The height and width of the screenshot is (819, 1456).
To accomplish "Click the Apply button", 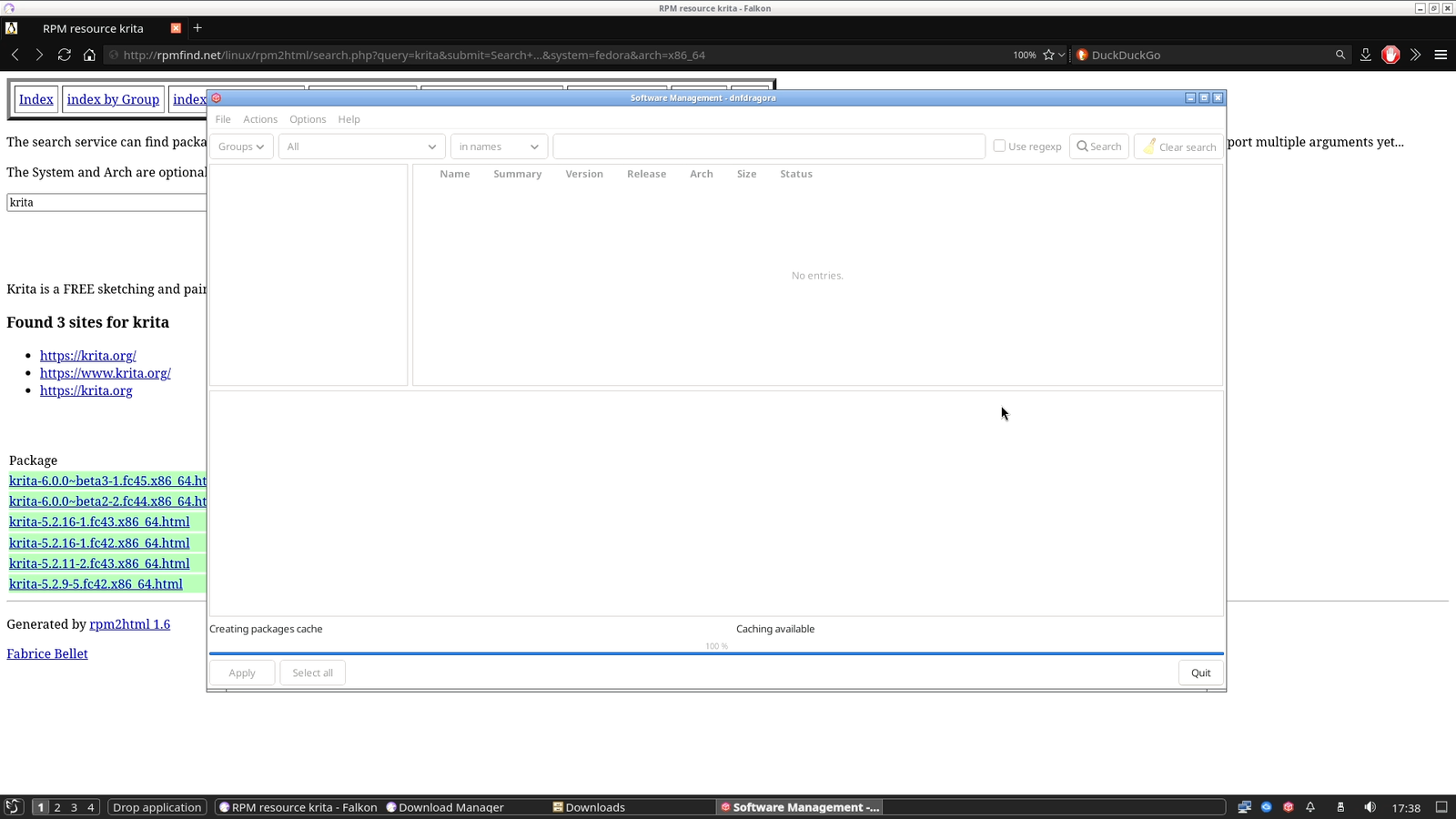I will tap(242, 672).
